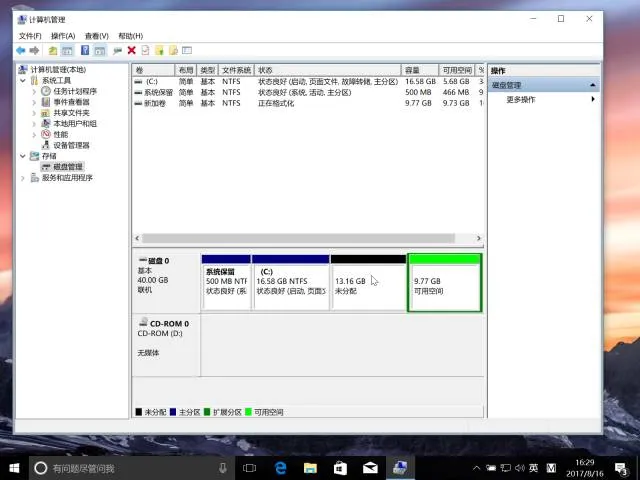Screen dimensions: 640x480
Task: Sort by the 状态 column header
Action: point(328,70)
